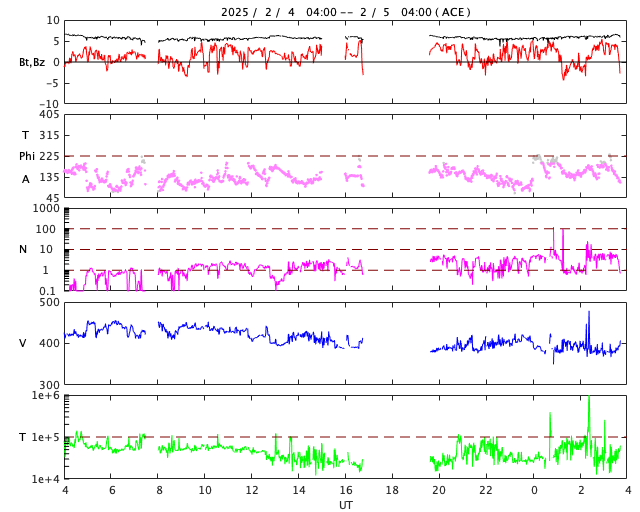The height and width of the screenshot is (512, 640).
Task: Click the "135" tick label
Action: pyautogui.click(x=49, y=177)
